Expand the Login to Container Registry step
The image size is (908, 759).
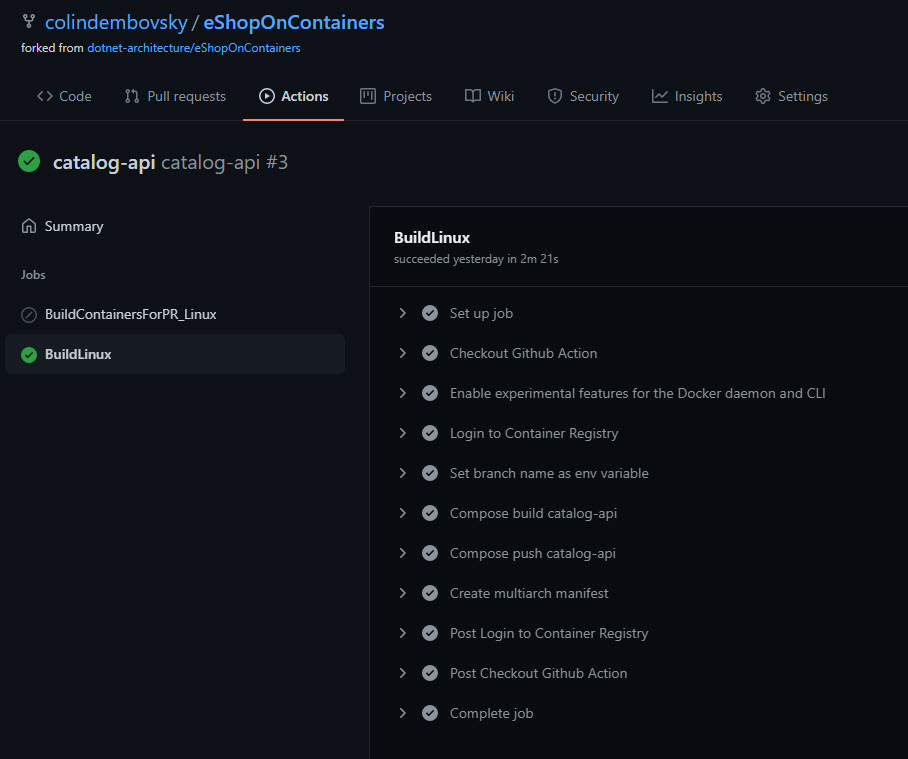(402, 433)
